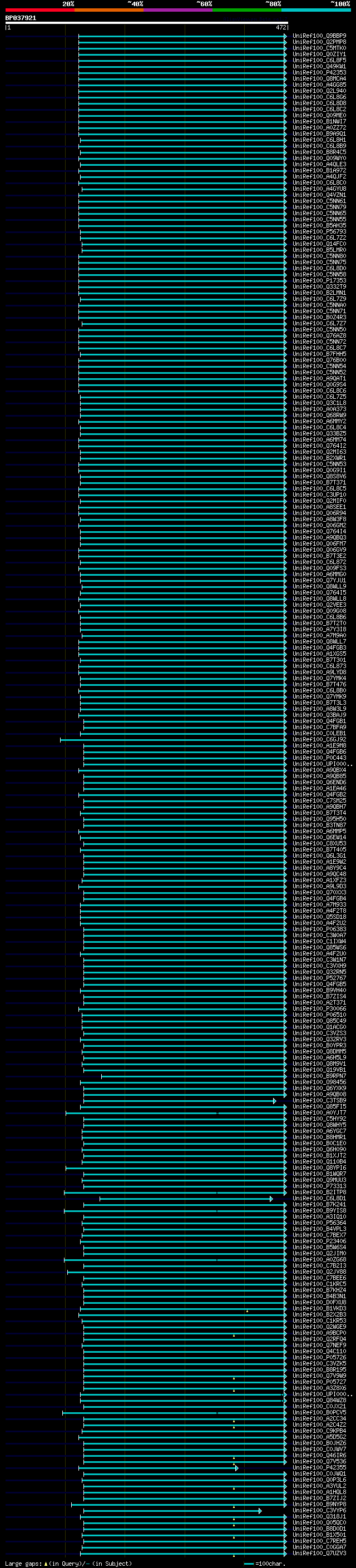This screenshot has height=1568, width=356.
Task: Select the UniRef100_B9A9Q1 label
Action: pyautogui.click(x=319, y=134)
